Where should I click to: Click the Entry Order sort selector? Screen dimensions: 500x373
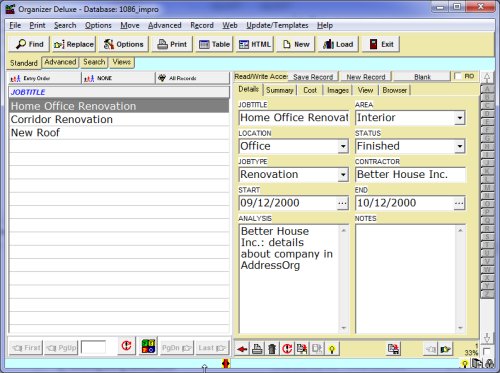(45, 78)
